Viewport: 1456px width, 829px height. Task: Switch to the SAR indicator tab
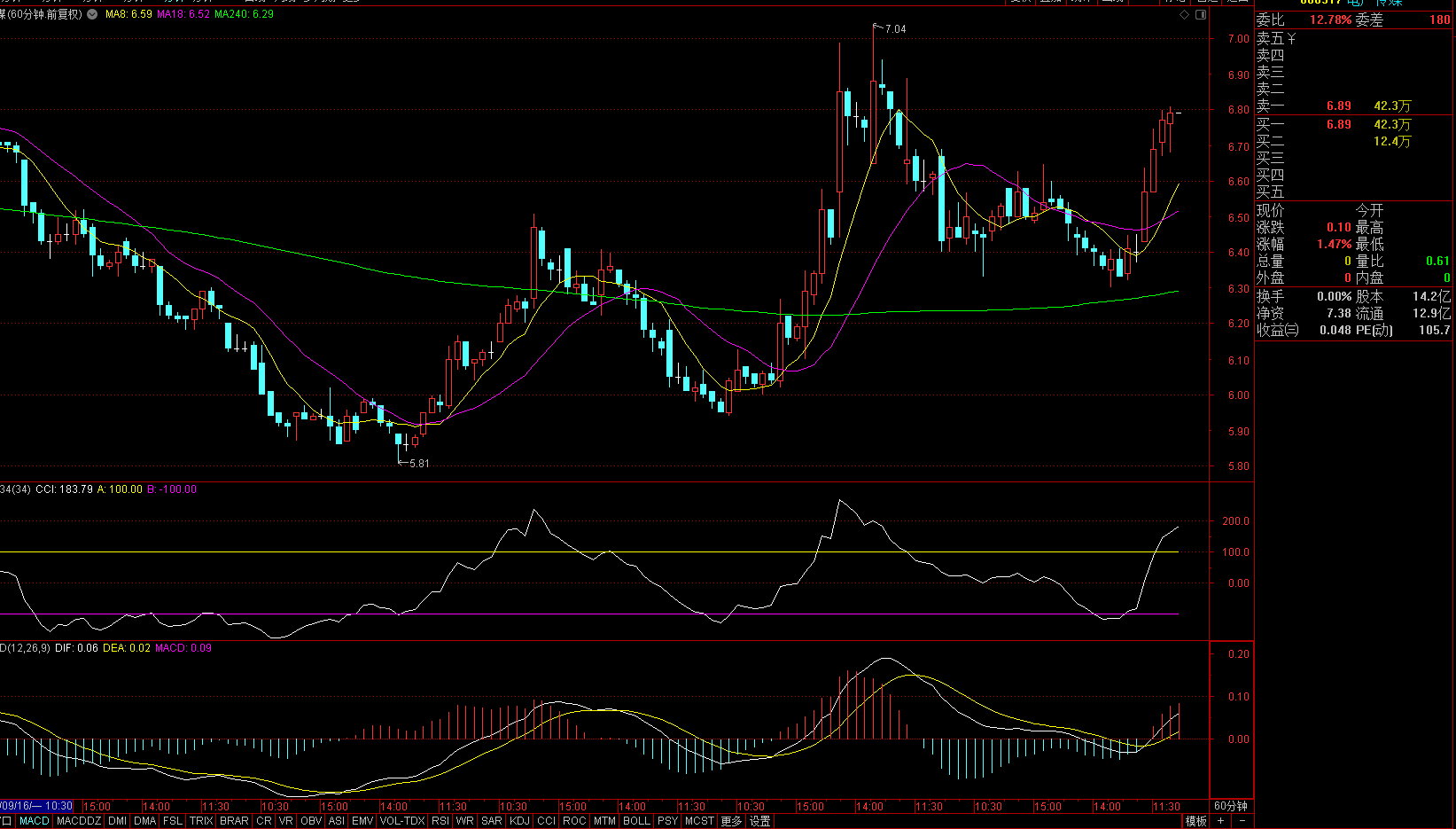tap(492, 821)
